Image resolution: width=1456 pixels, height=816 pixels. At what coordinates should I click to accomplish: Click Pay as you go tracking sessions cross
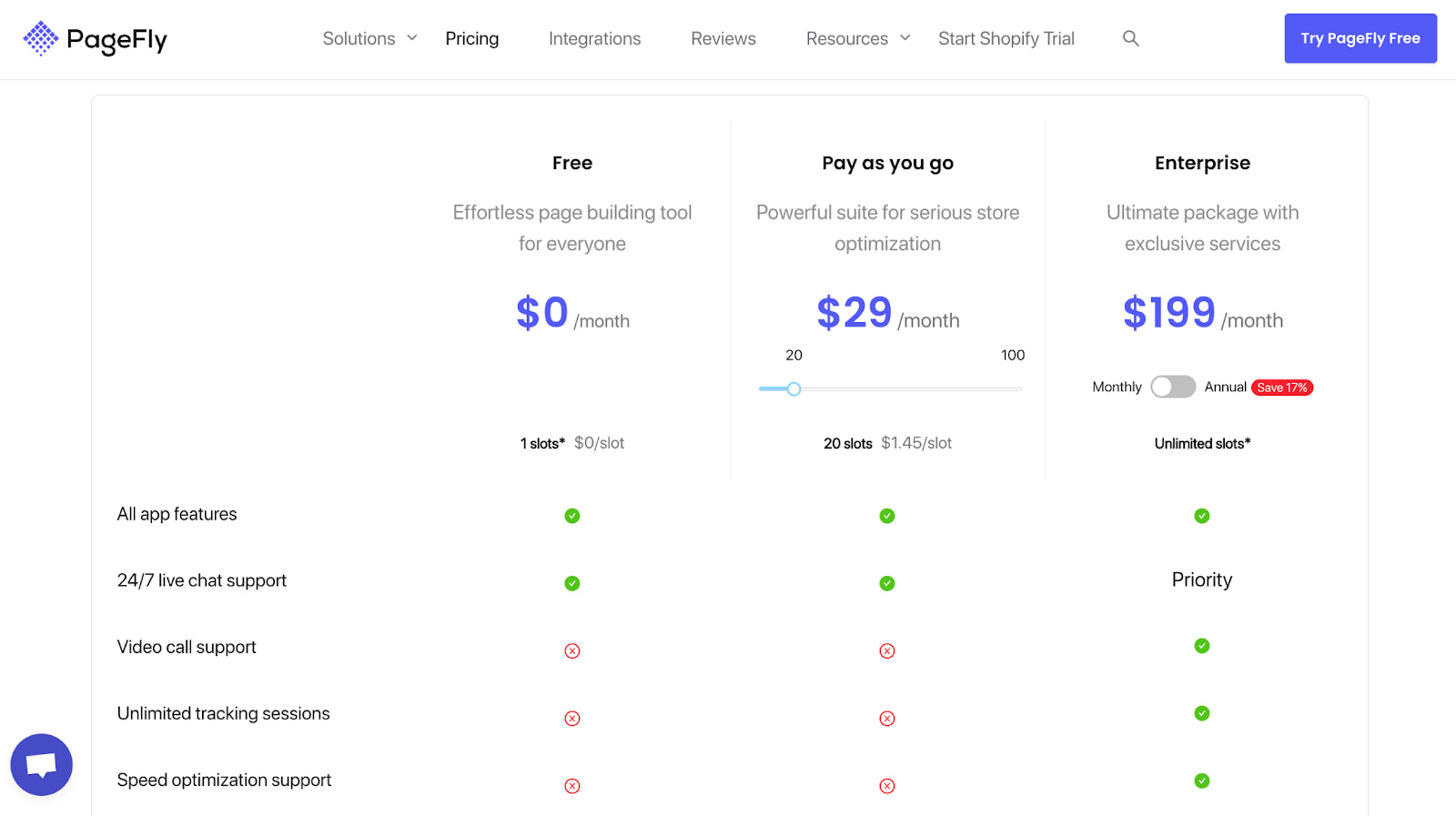tap(886, 719)
